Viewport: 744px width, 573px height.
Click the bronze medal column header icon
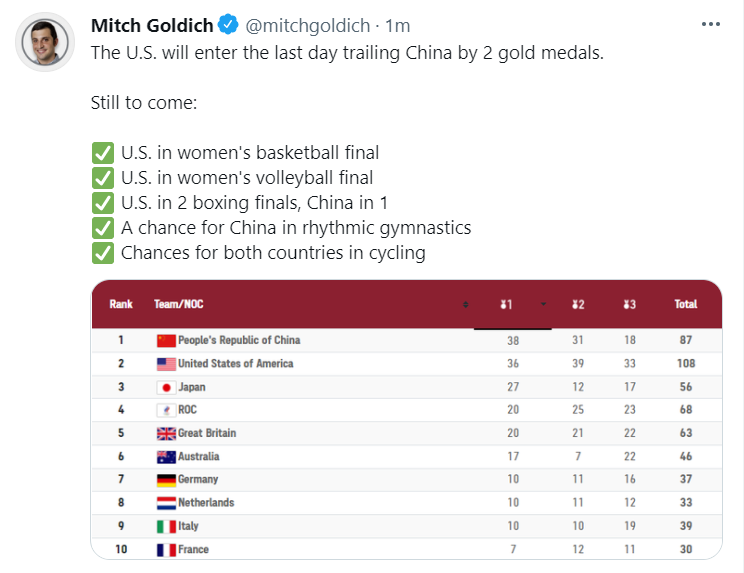pos(630,305)
